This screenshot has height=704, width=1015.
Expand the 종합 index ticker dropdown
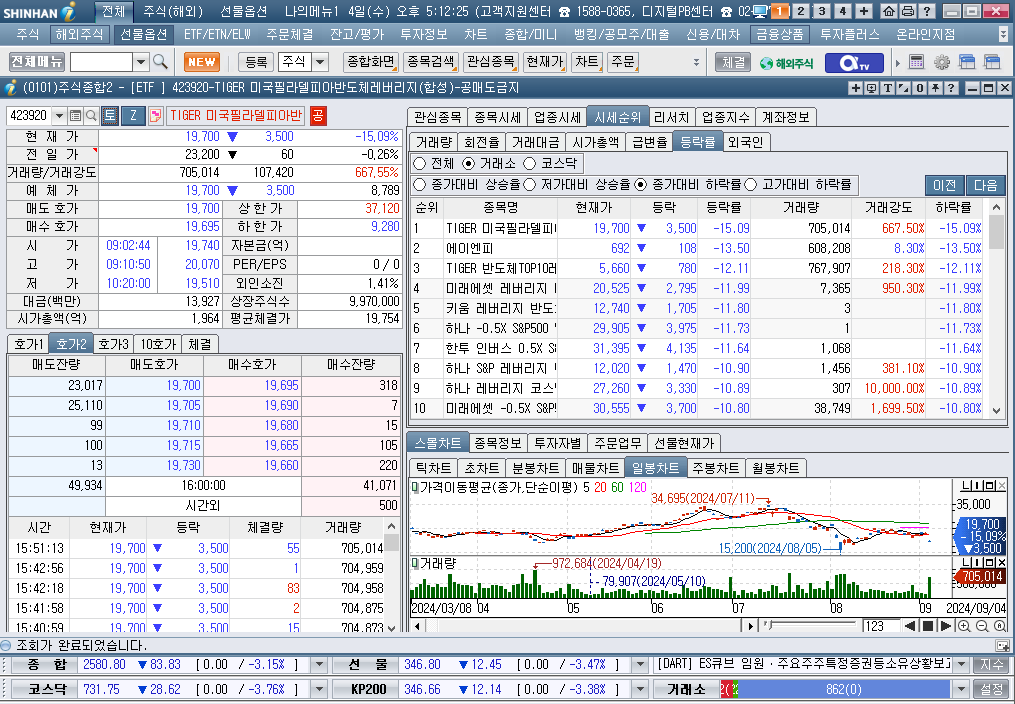(319, 665)
